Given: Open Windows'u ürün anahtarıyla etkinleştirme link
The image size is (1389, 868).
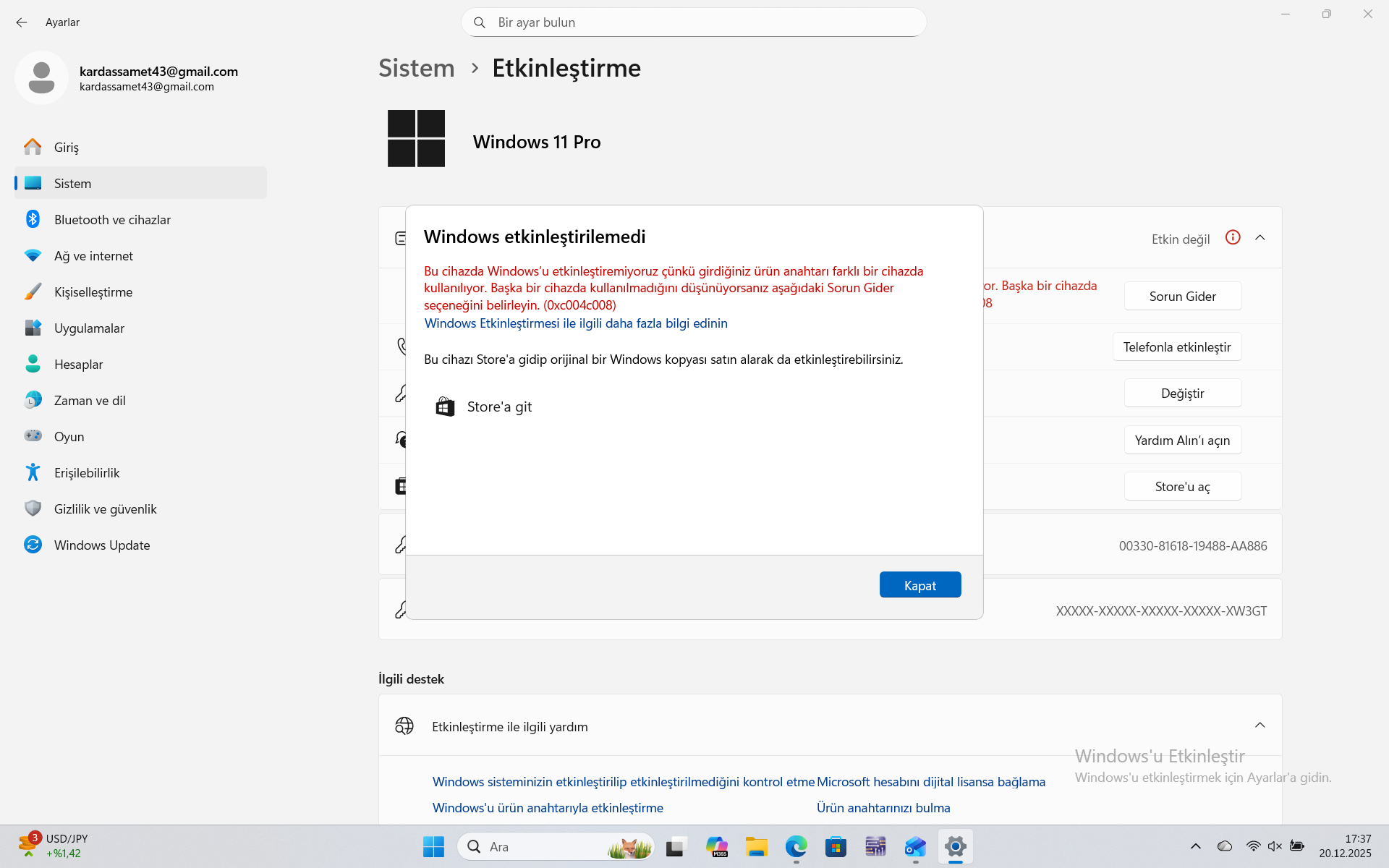Looking at the screenshot, I should pyautogui.click(x=548, y=807).
